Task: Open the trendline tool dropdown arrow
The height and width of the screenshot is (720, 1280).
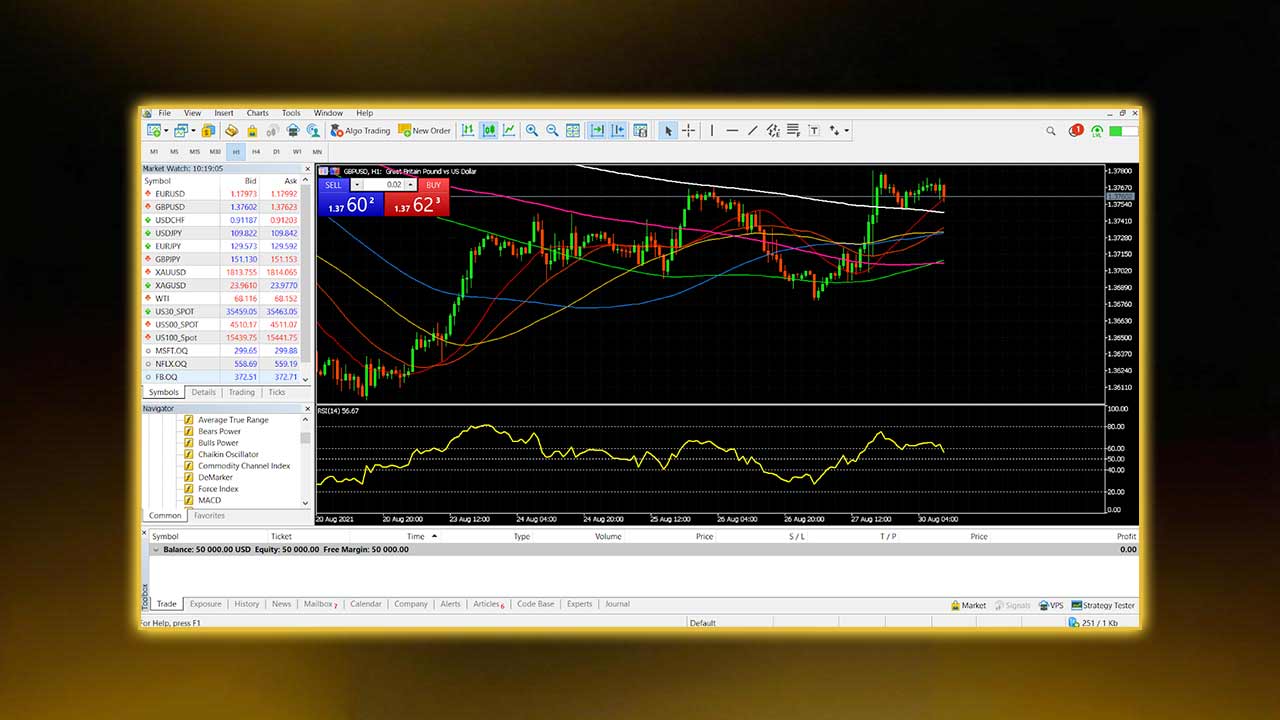Action: (845, 131)
